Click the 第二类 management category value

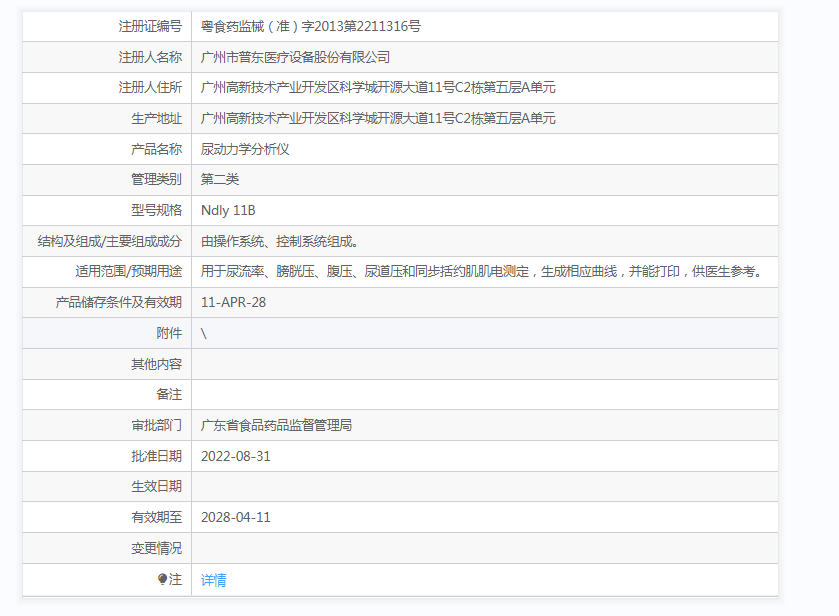(220, 179)
